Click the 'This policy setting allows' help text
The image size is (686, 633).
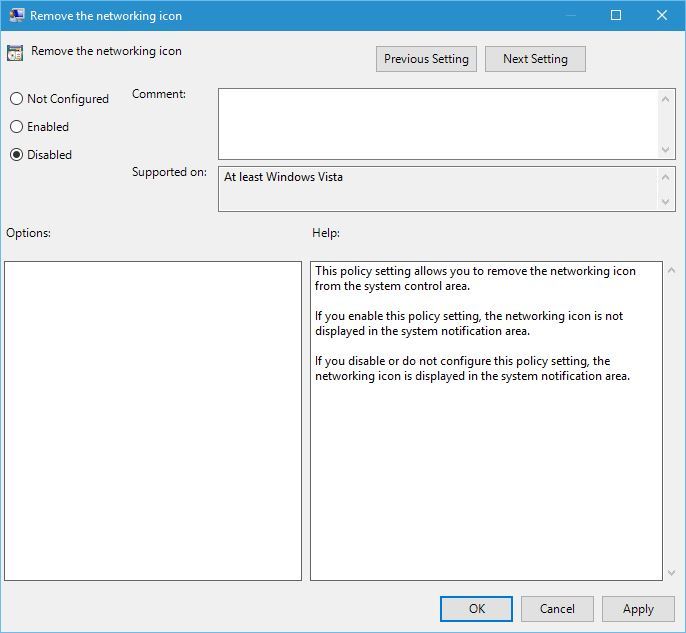[x=475, y=278]
